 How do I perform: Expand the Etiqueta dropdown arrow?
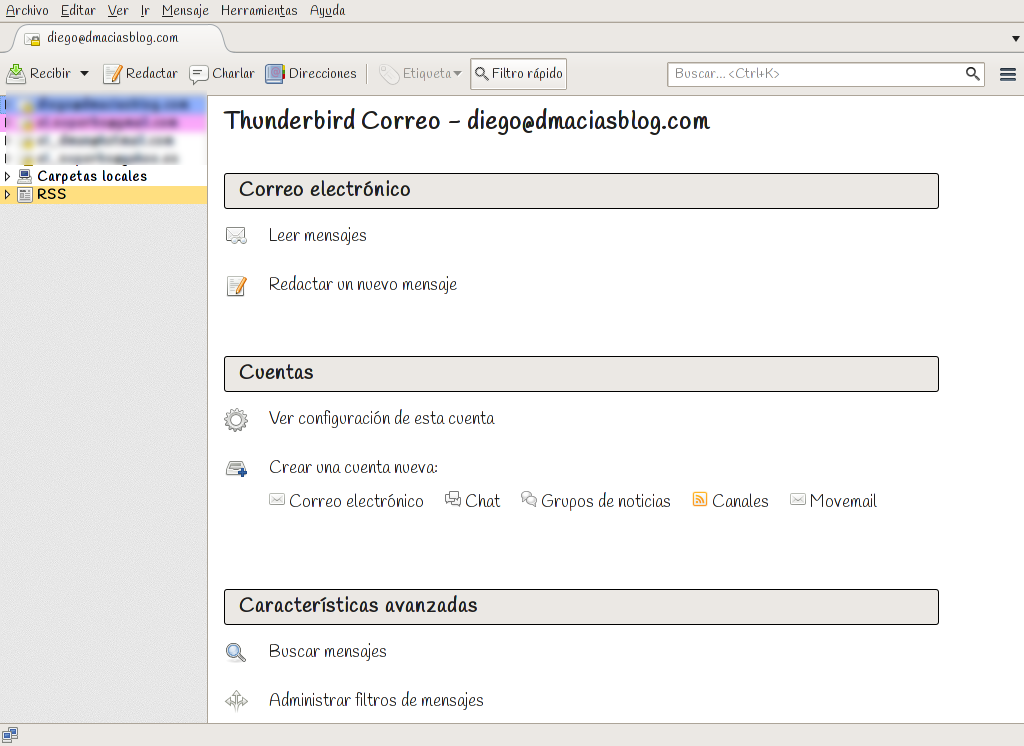click(x=457, y=74)
